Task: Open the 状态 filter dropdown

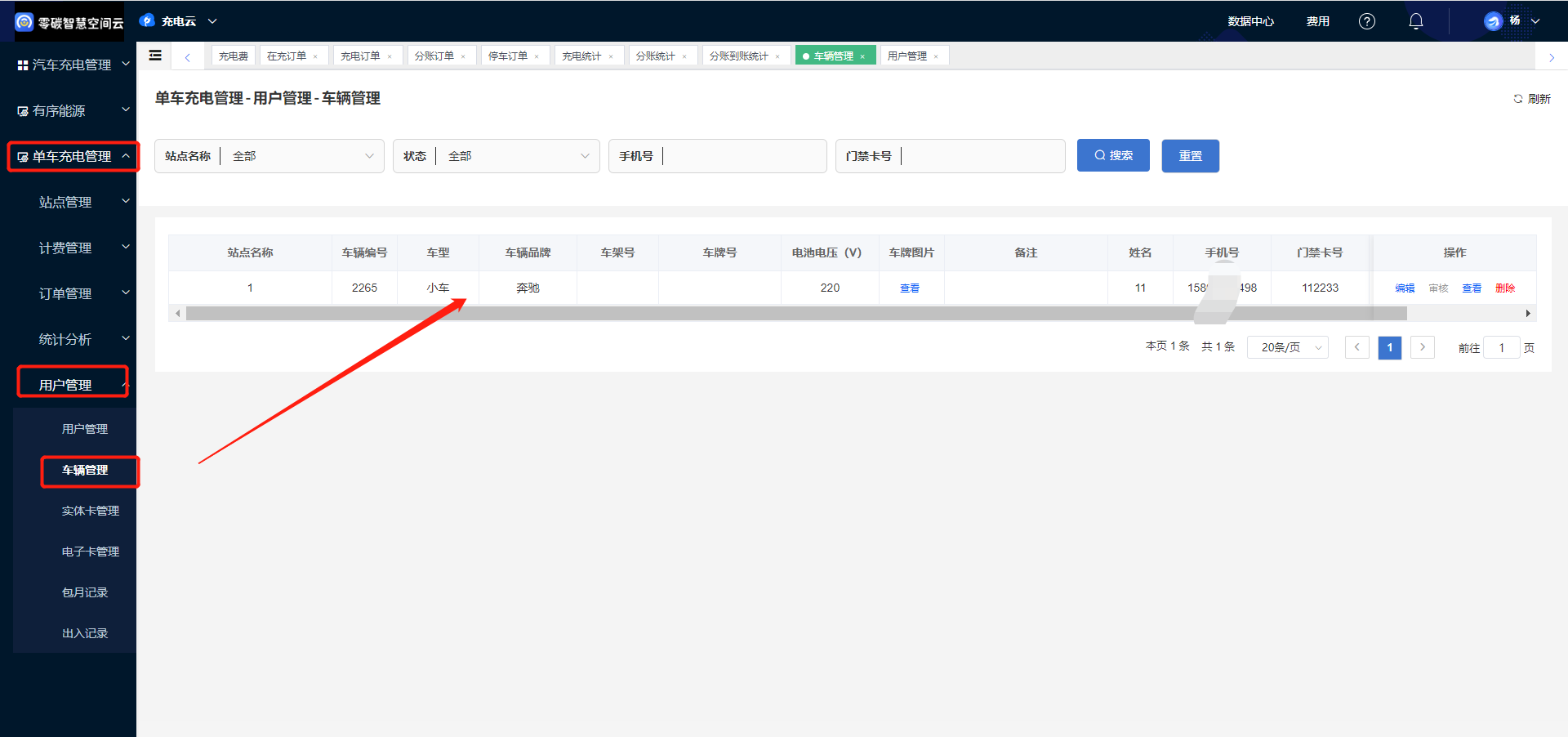Action: pos(497,156)
